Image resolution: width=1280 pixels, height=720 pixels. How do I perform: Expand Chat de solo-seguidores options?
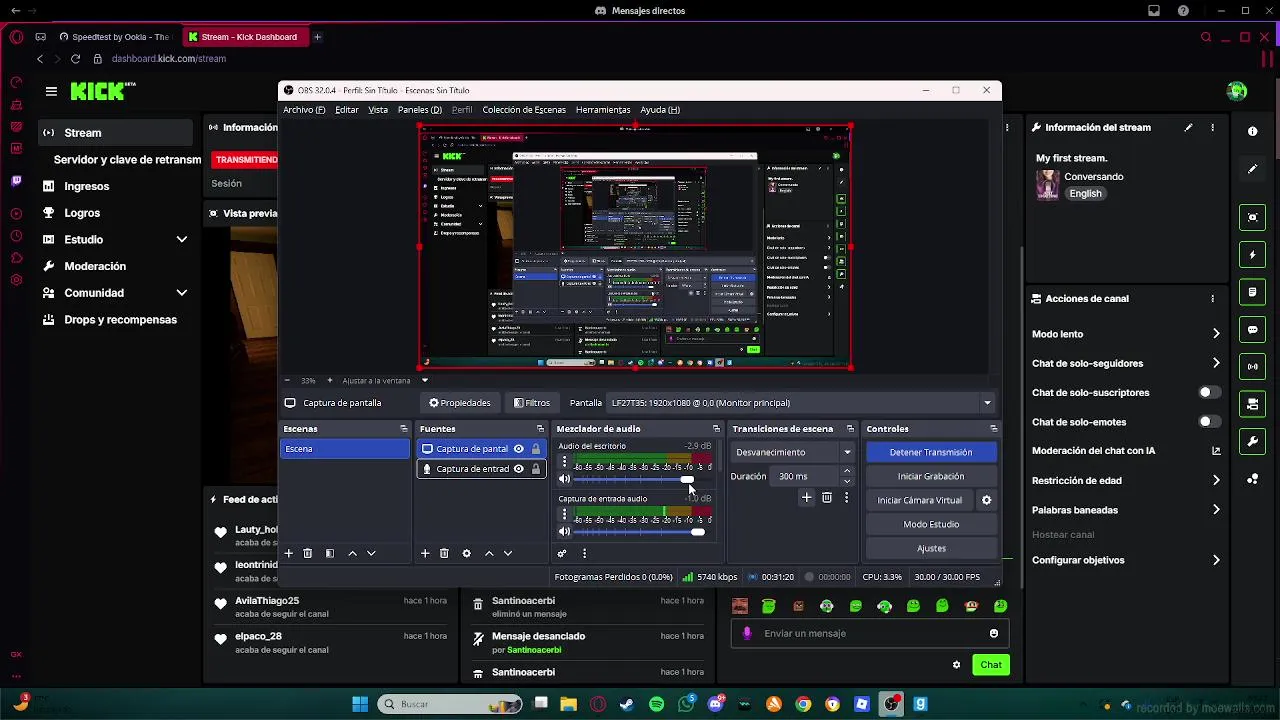1216,363
